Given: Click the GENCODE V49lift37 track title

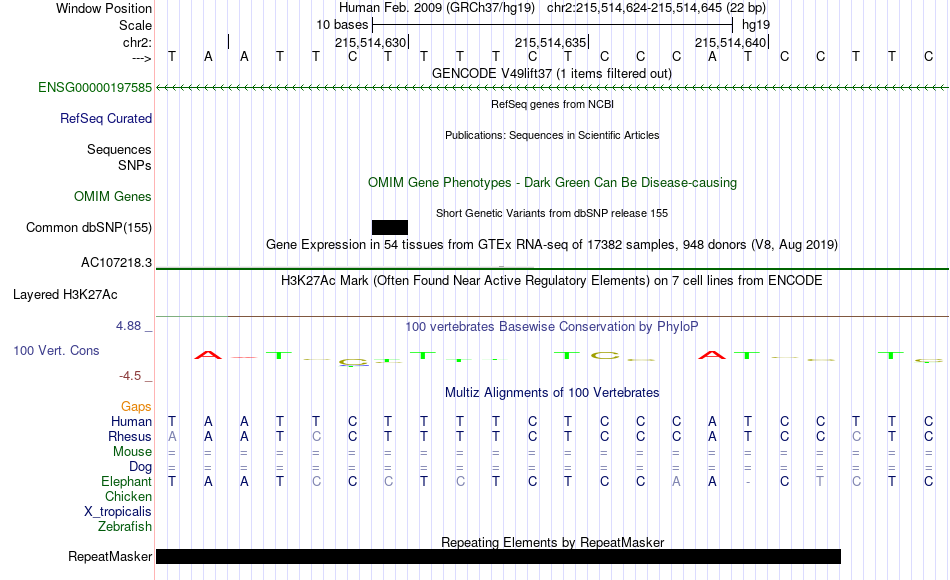Looking at the screenshot, I should pos(551,73).
